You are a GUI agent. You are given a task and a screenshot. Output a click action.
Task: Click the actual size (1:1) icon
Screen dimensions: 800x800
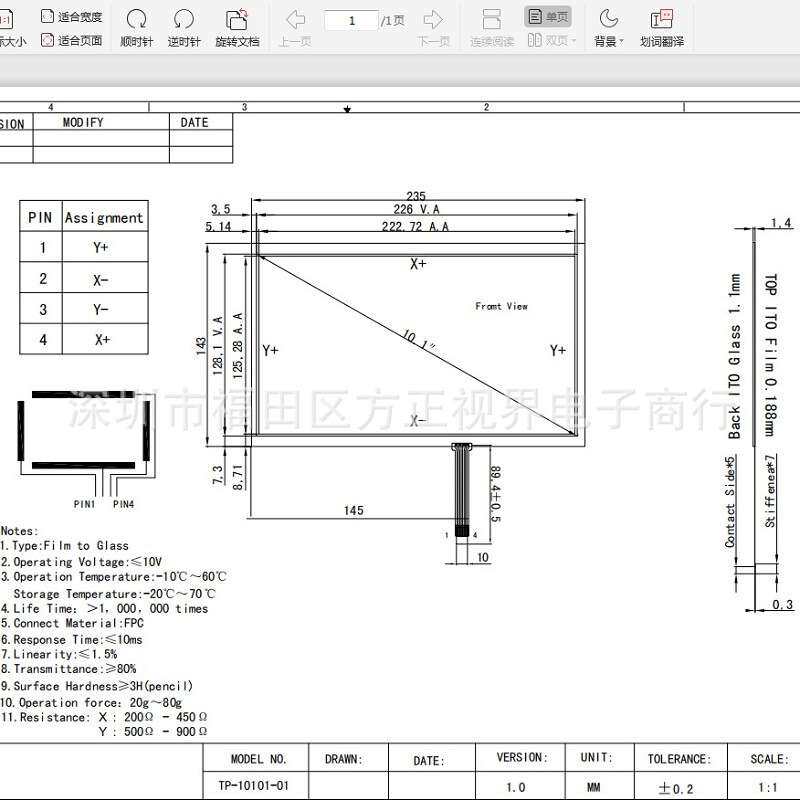5,20
